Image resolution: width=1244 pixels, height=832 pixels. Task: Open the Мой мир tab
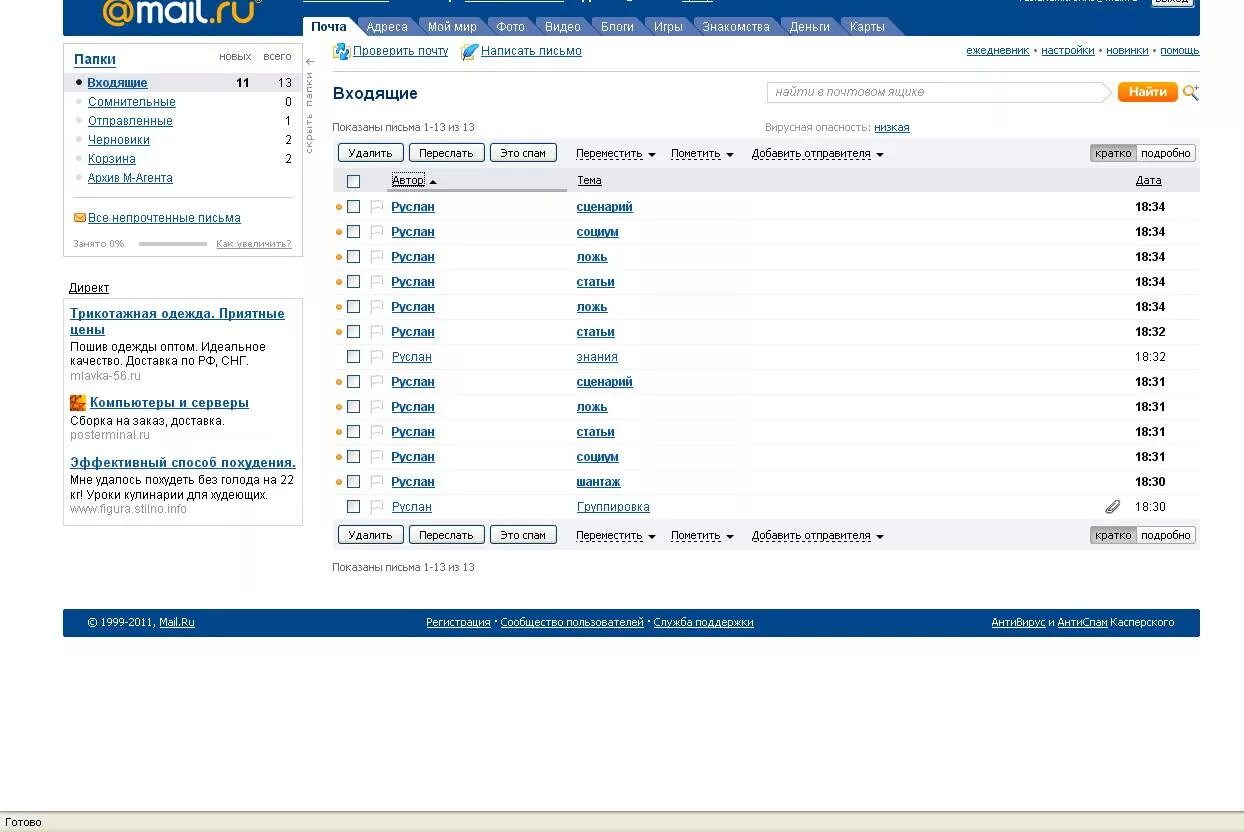(x=452, y=27)
